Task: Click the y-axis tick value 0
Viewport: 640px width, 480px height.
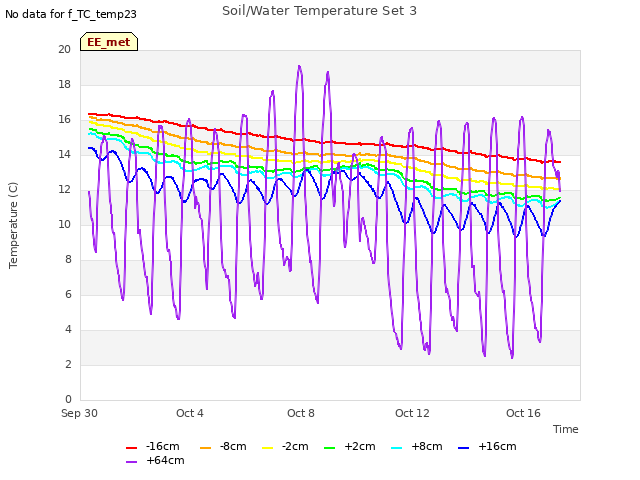Action: [x=68, y=399]
